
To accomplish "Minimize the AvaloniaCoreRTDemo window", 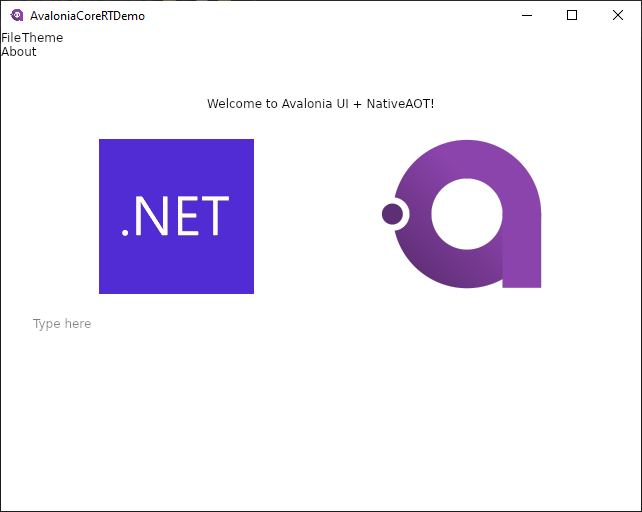I will 527,16.
